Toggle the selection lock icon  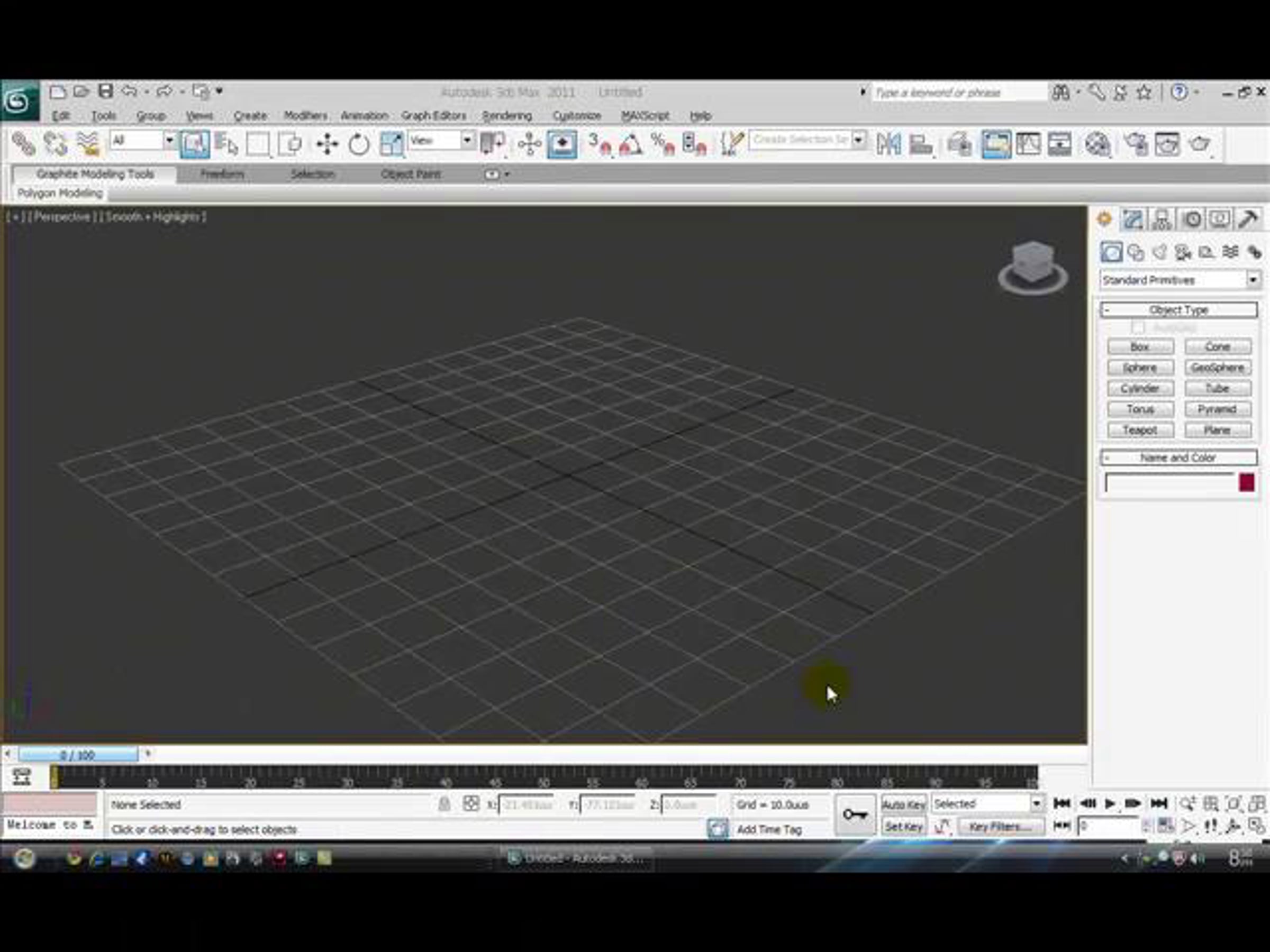click(x=444, y=804)
